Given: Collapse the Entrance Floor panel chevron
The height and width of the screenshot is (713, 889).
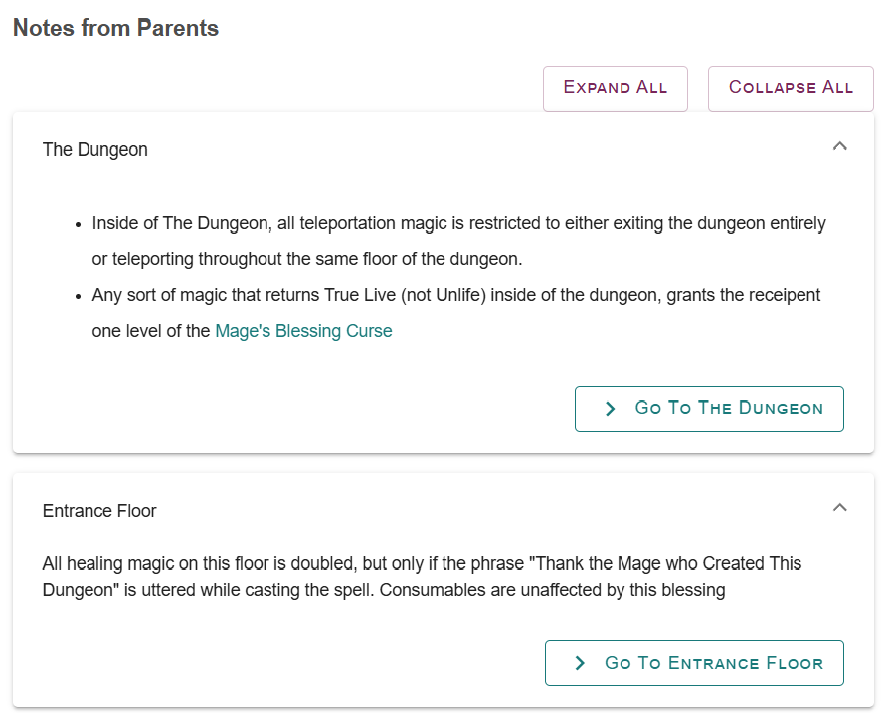Looking at the screenshot, I should click(x=840, y=507).
